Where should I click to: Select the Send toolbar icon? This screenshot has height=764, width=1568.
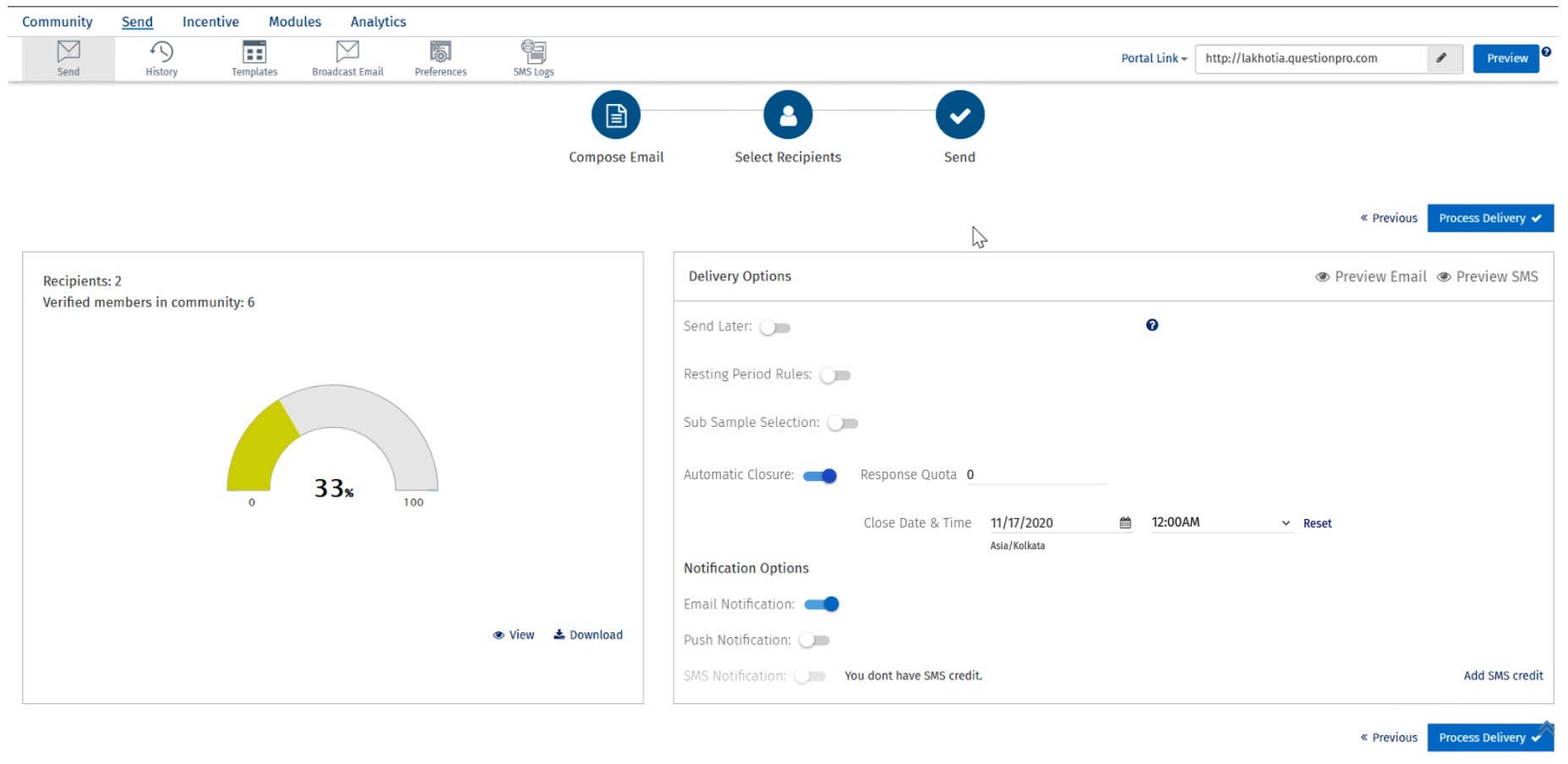67,57
